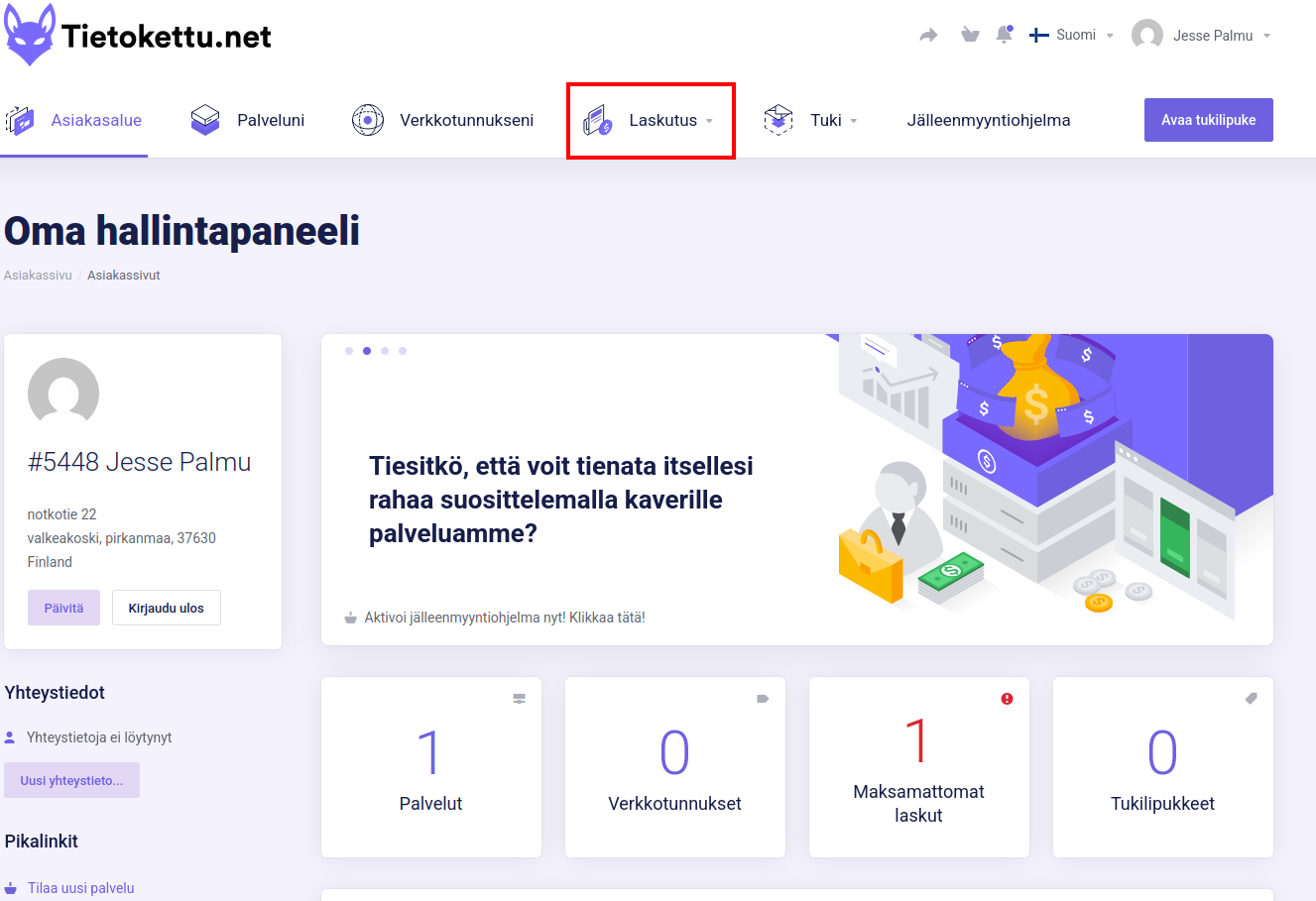Expand the Suomi language dropdown
This screenshot has width=1316, height=901.
pos(1072,36)
